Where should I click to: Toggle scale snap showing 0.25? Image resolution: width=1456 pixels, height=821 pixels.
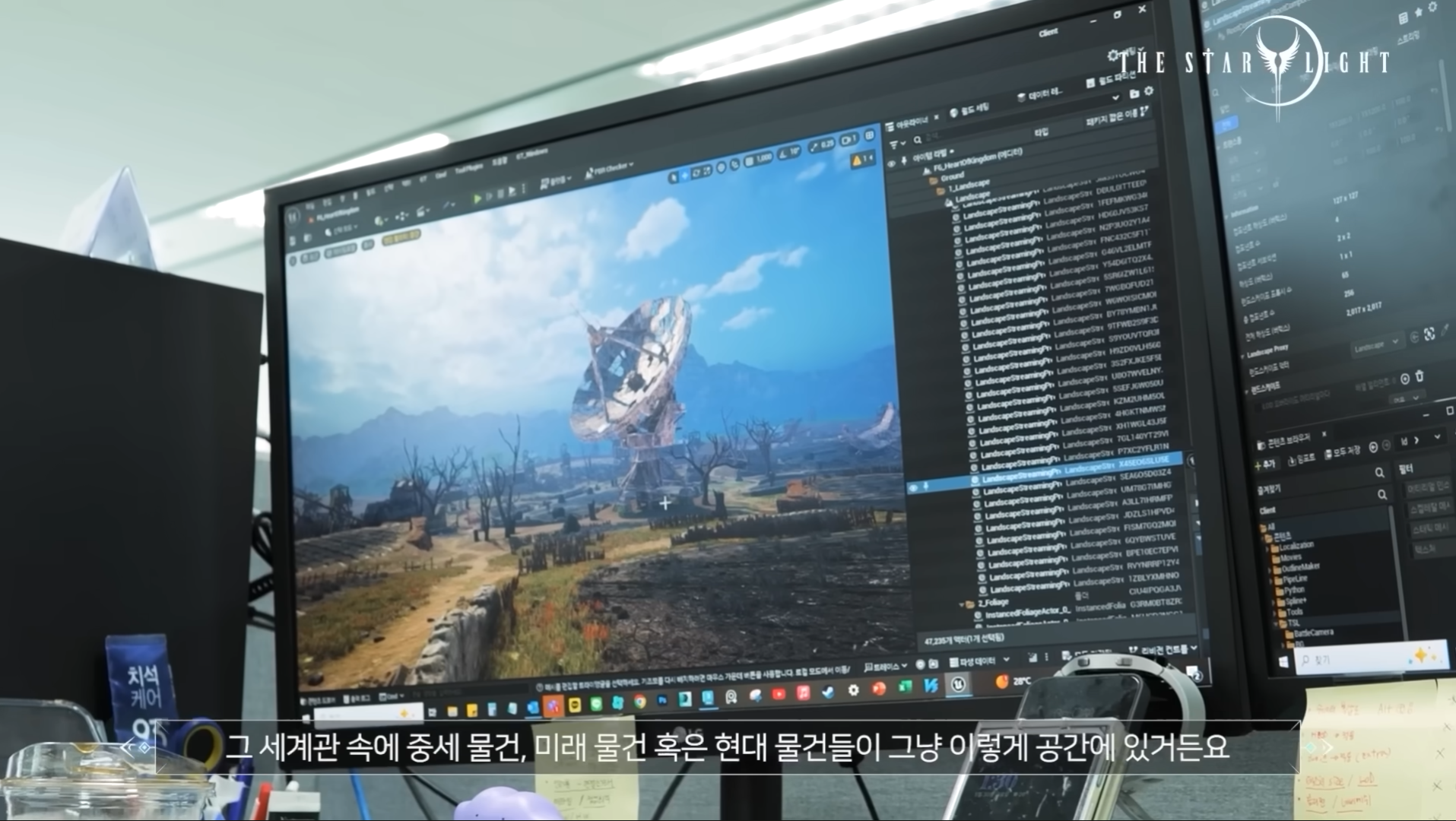(x=822, y=144)
